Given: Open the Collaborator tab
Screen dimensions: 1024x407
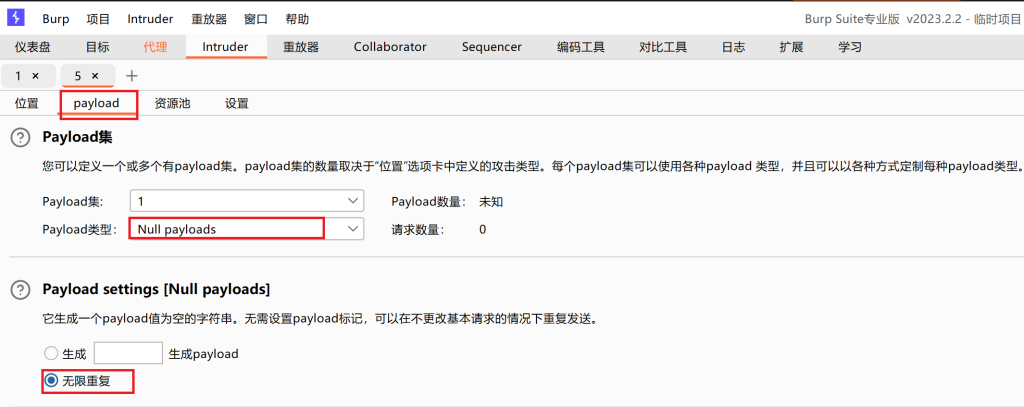Looking at the screenshot, I should (390, 47).
